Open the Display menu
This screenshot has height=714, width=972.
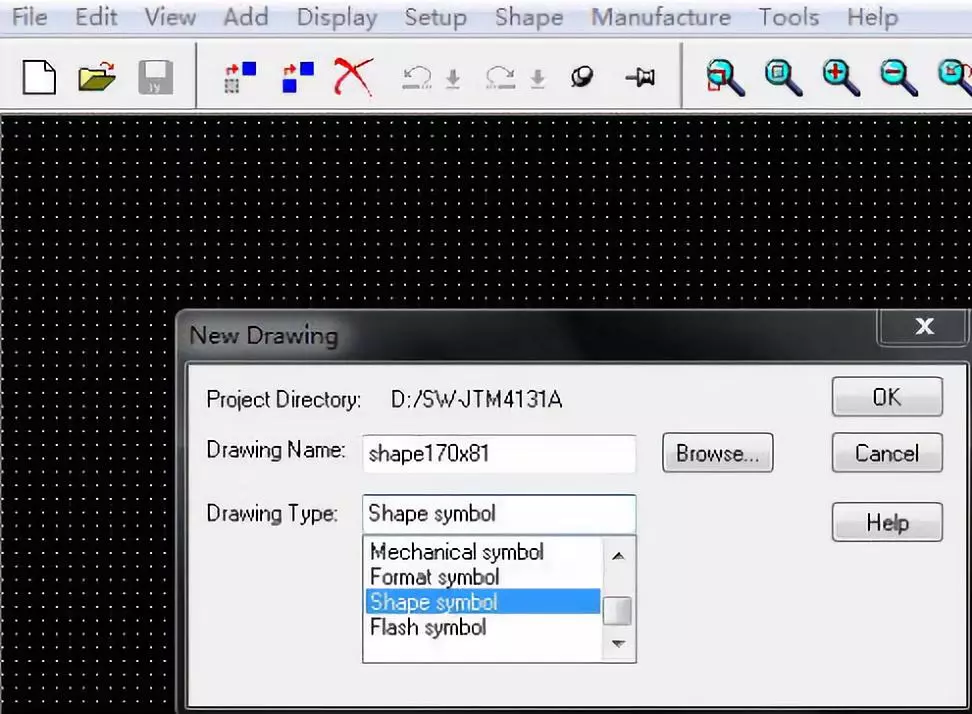[x=337, y=17]
